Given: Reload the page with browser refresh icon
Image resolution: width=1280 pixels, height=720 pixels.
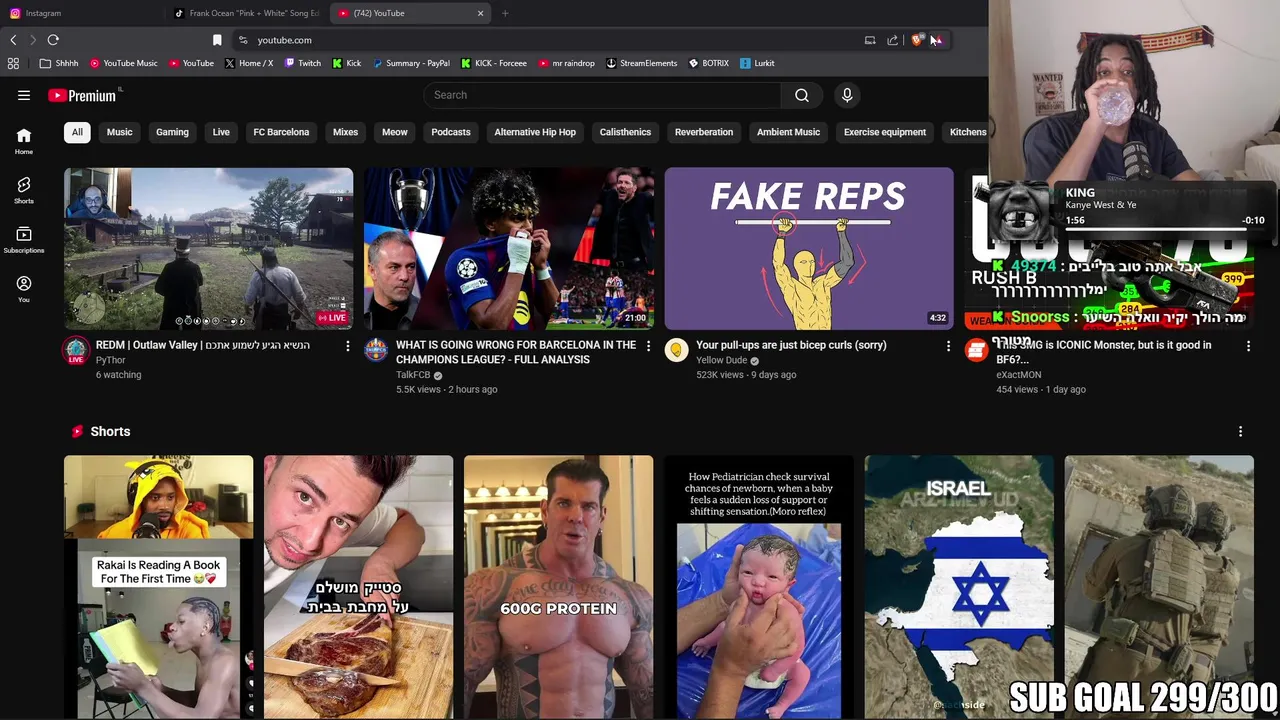Looking at the screenshot, I should [x=53, y=40].
